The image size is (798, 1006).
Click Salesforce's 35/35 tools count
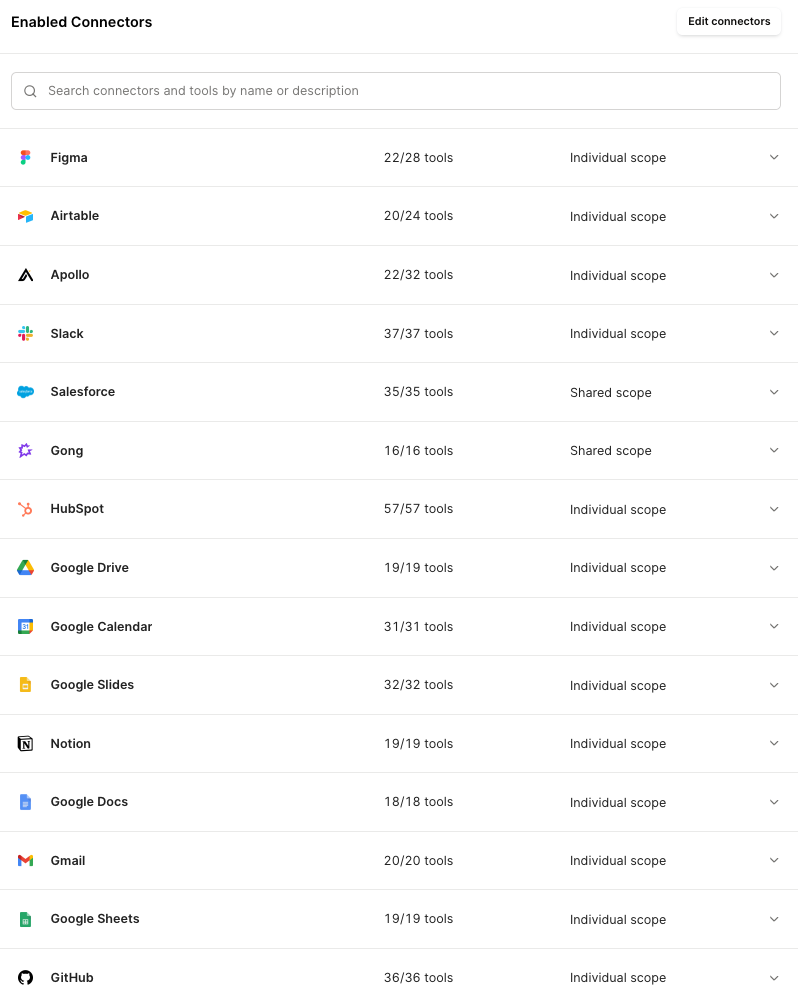418,392
